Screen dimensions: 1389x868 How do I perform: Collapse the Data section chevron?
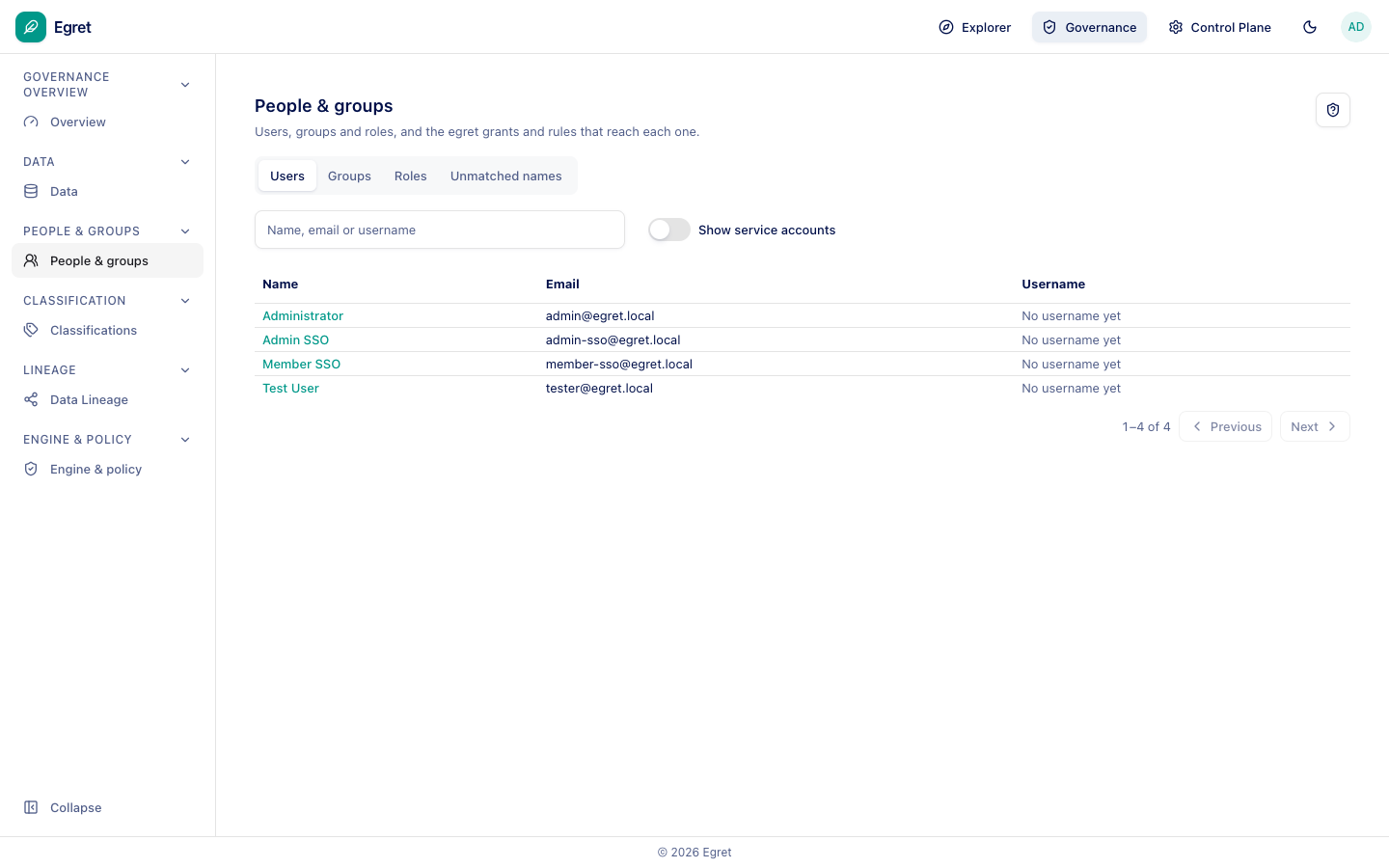[x=185, y=162]
